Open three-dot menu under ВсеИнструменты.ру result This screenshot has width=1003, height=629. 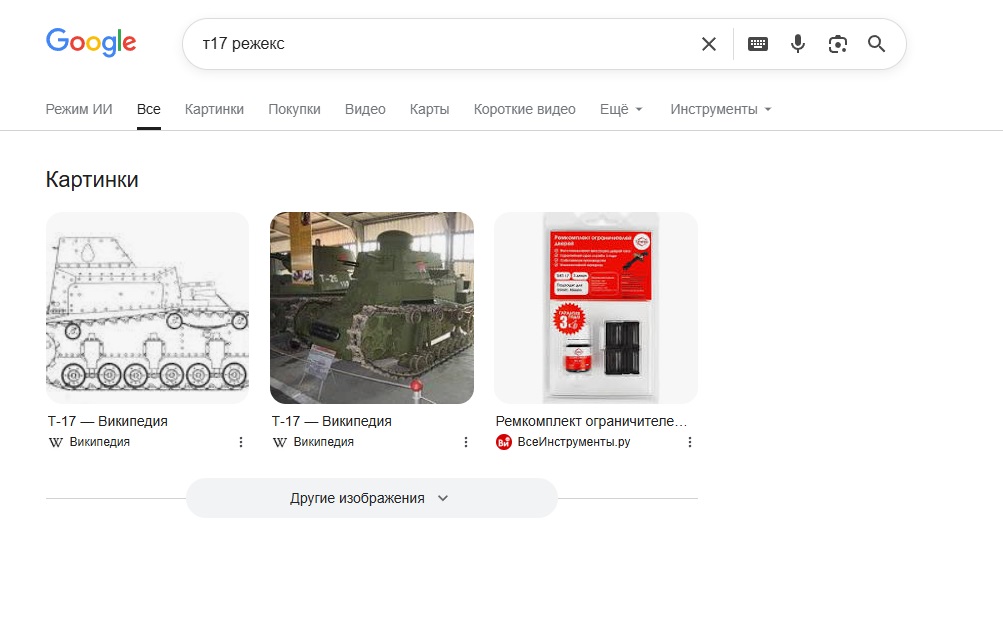click(689, 442)
